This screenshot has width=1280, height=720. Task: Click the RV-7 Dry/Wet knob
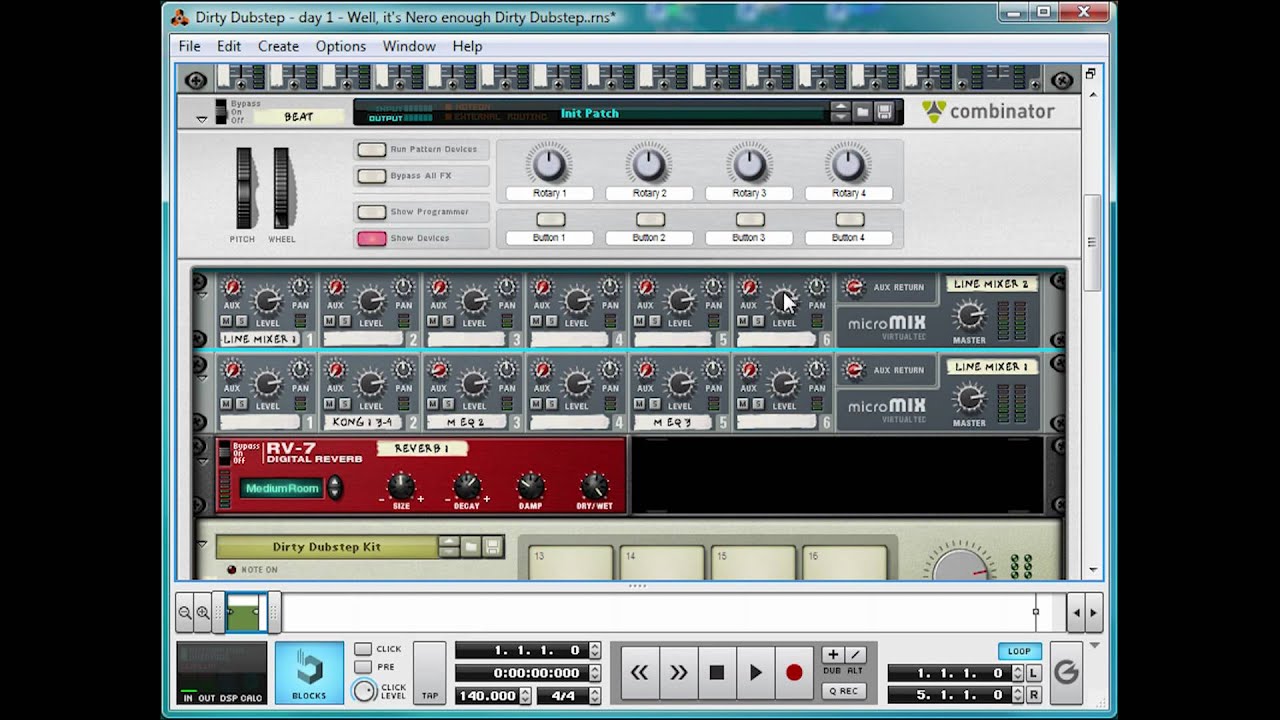594,486
